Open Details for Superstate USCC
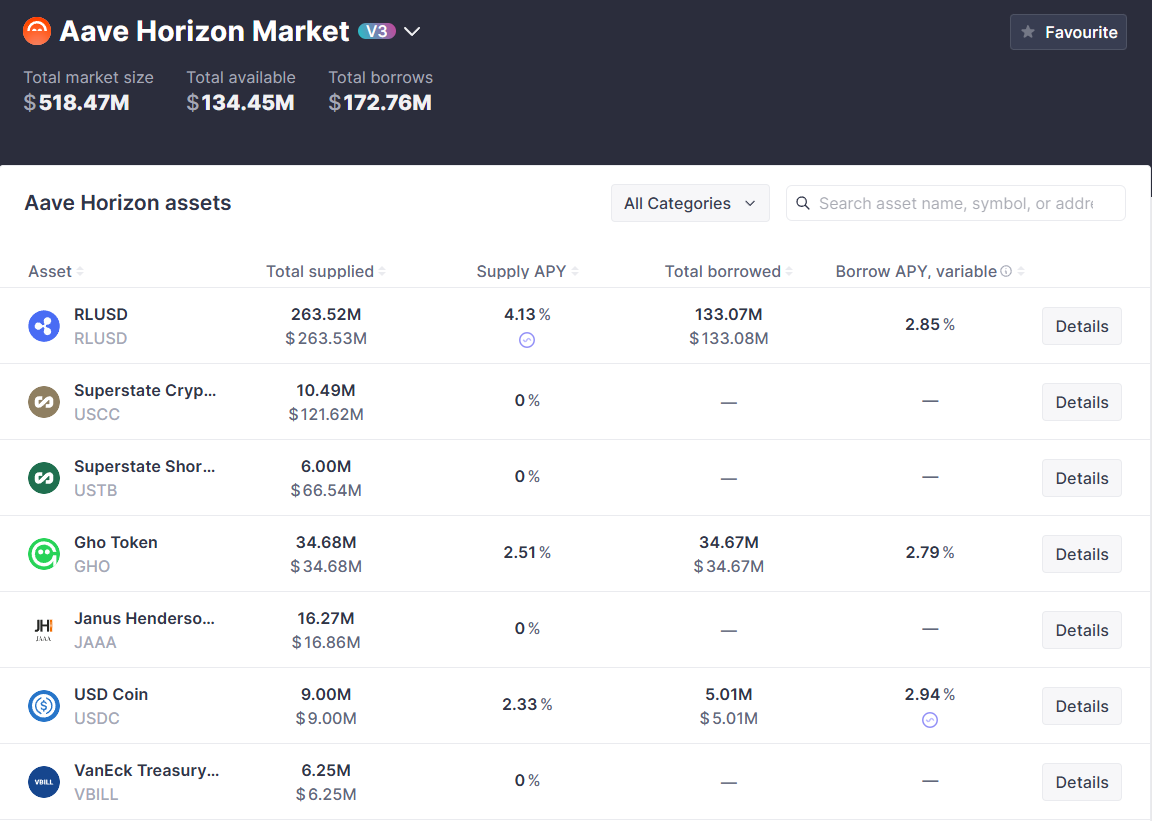 [1081, 402]
